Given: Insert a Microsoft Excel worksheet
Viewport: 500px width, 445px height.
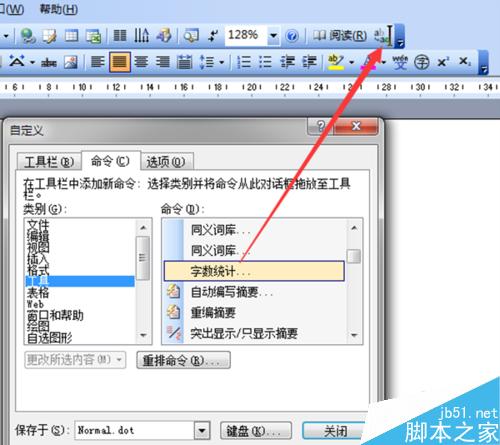Looking at the screenshot, I should [x=93, y=36].
